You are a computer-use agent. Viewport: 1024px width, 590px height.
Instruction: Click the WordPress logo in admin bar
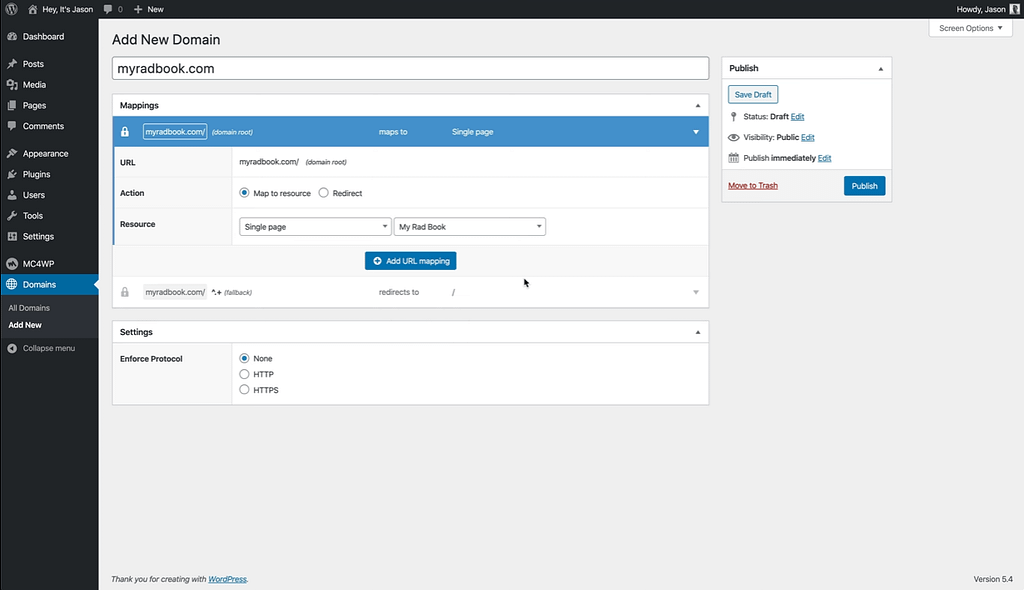[x=10, y=9]
